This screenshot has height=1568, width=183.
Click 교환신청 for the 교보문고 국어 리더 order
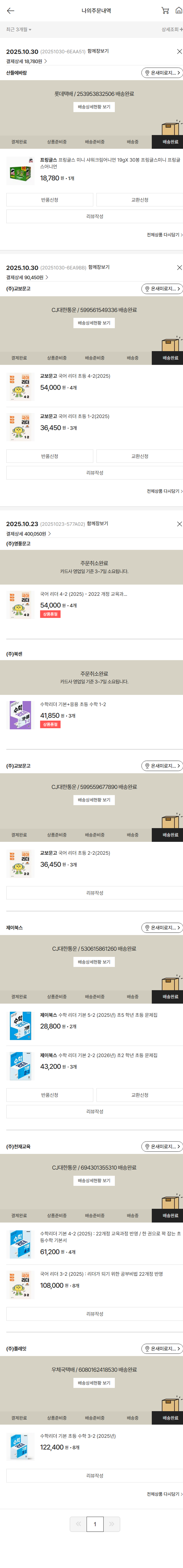pos(140,456)
